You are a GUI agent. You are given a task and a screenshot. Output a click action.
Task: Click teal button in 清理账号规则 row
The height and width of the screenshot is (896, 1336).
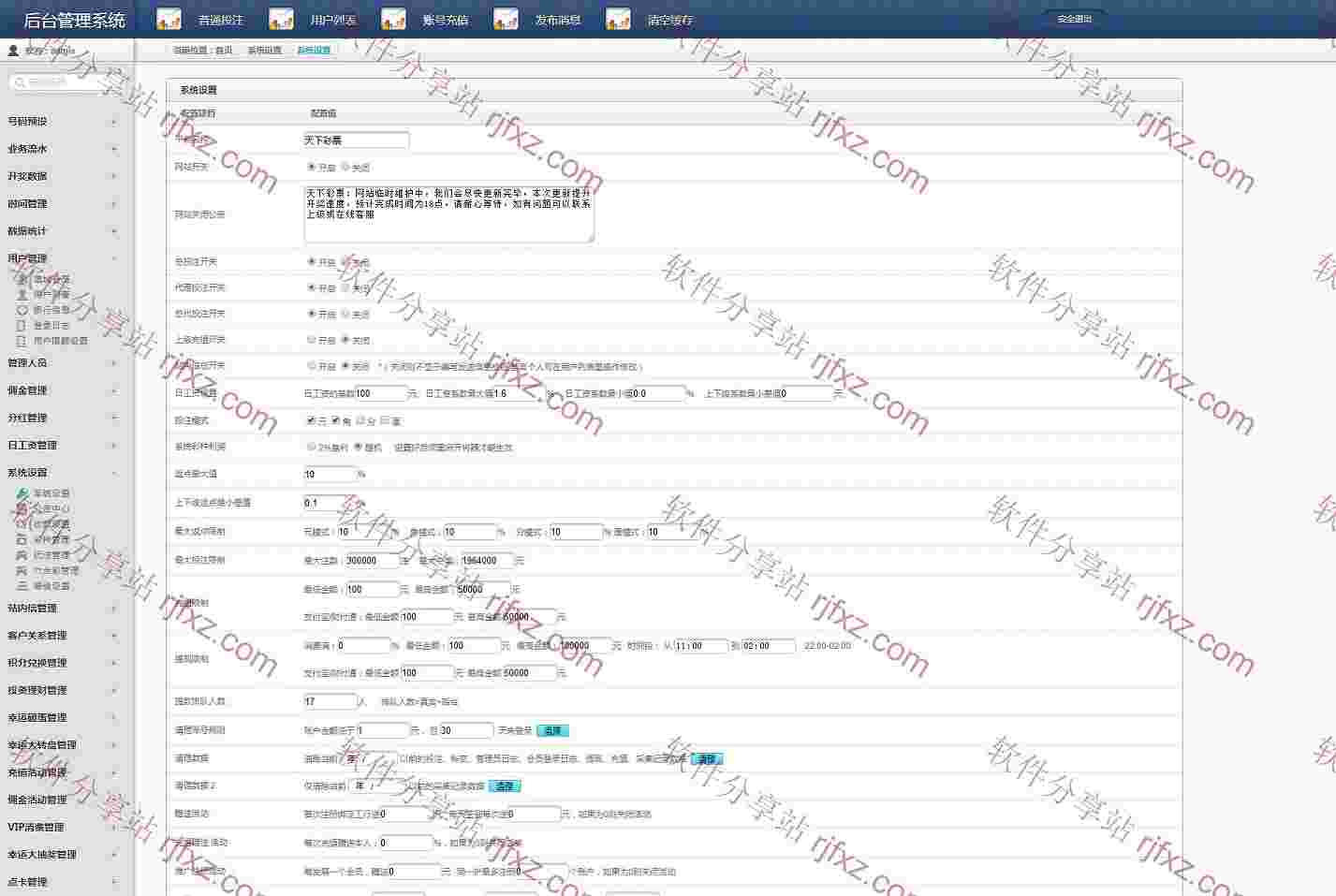coord(552,730)
